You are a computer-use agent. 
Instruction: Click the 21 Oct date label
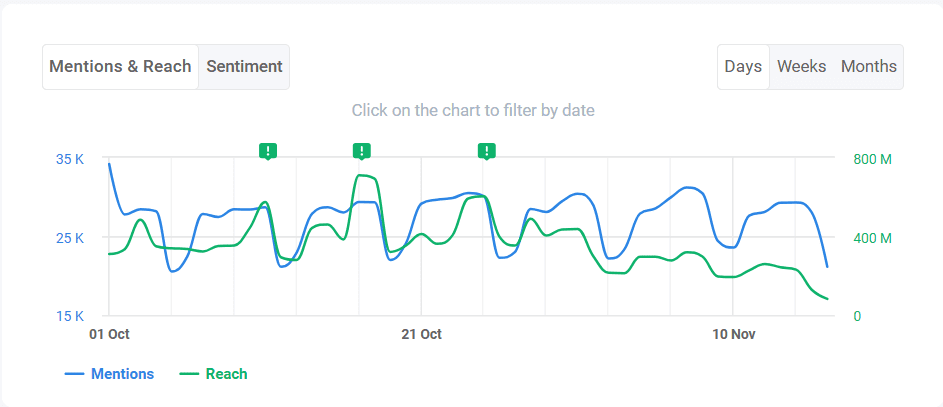(x=422, y=334)
